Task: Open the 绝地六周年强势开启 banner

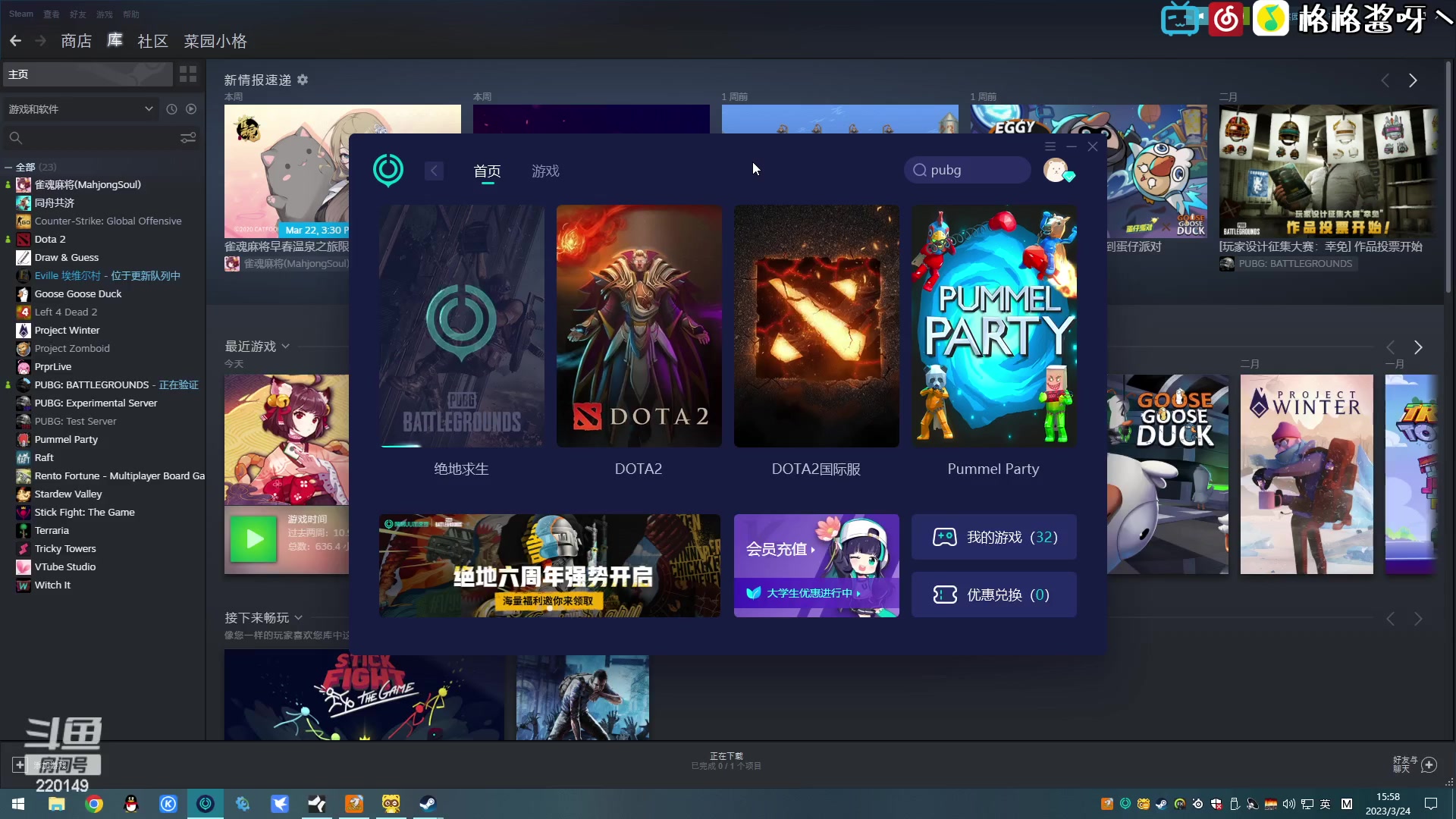Action: click(x=550, y=566)
